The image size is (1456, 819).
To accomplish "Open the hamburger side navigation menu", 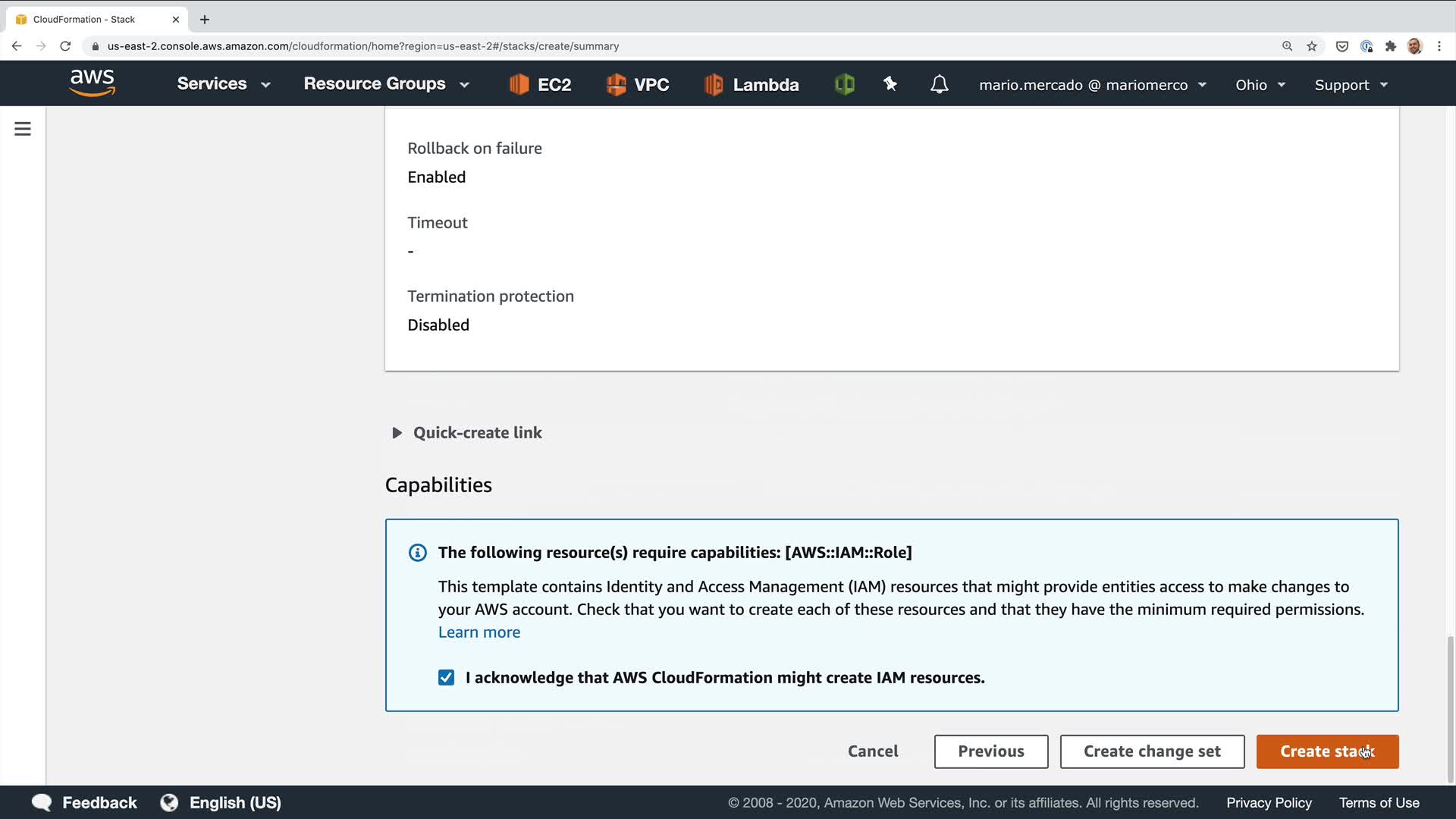I will click(x=23, y=129).
